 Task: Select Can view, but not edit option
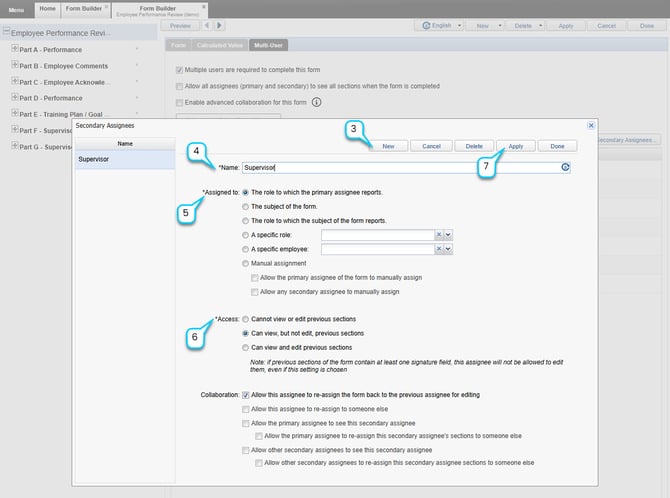[245, 333]
